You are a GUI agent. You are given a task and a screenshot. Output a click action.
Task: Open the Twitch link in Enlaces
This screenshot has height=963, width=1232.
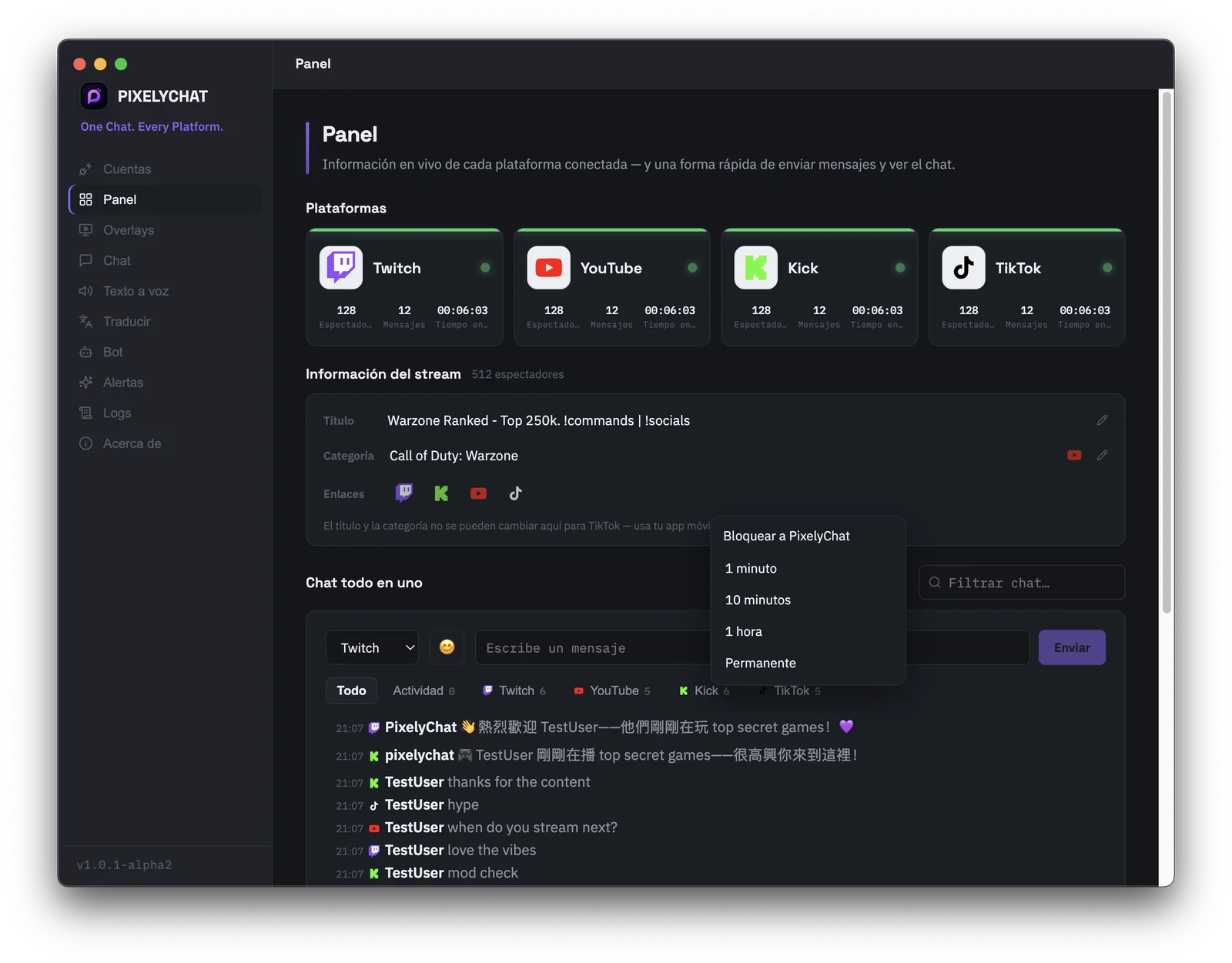coord(403,493)
